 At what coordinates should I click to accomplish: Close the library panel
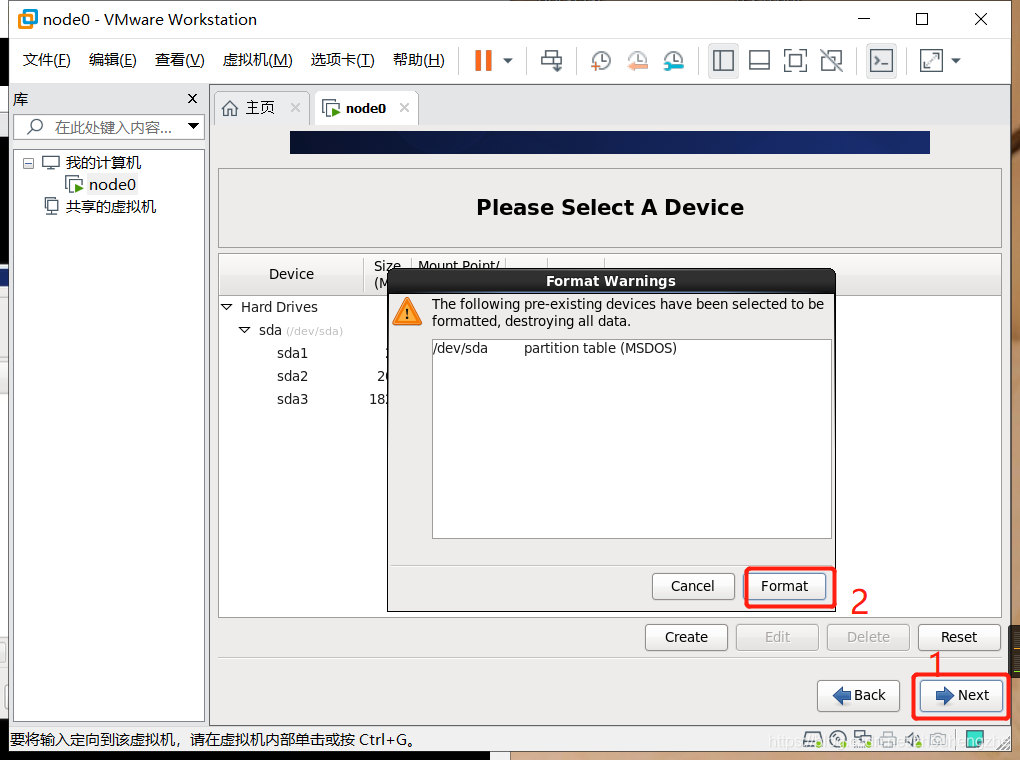193,98
